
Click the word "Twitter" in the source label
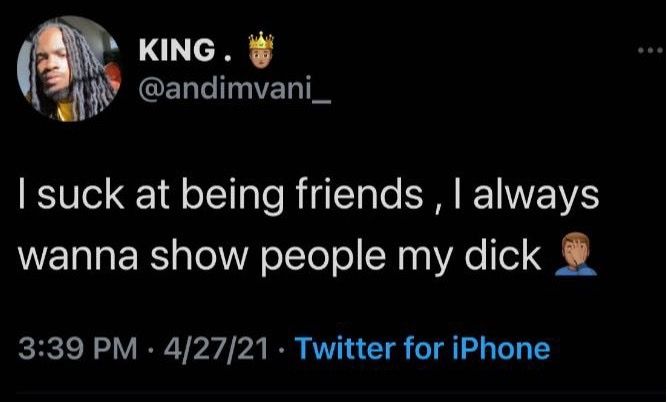347,348
